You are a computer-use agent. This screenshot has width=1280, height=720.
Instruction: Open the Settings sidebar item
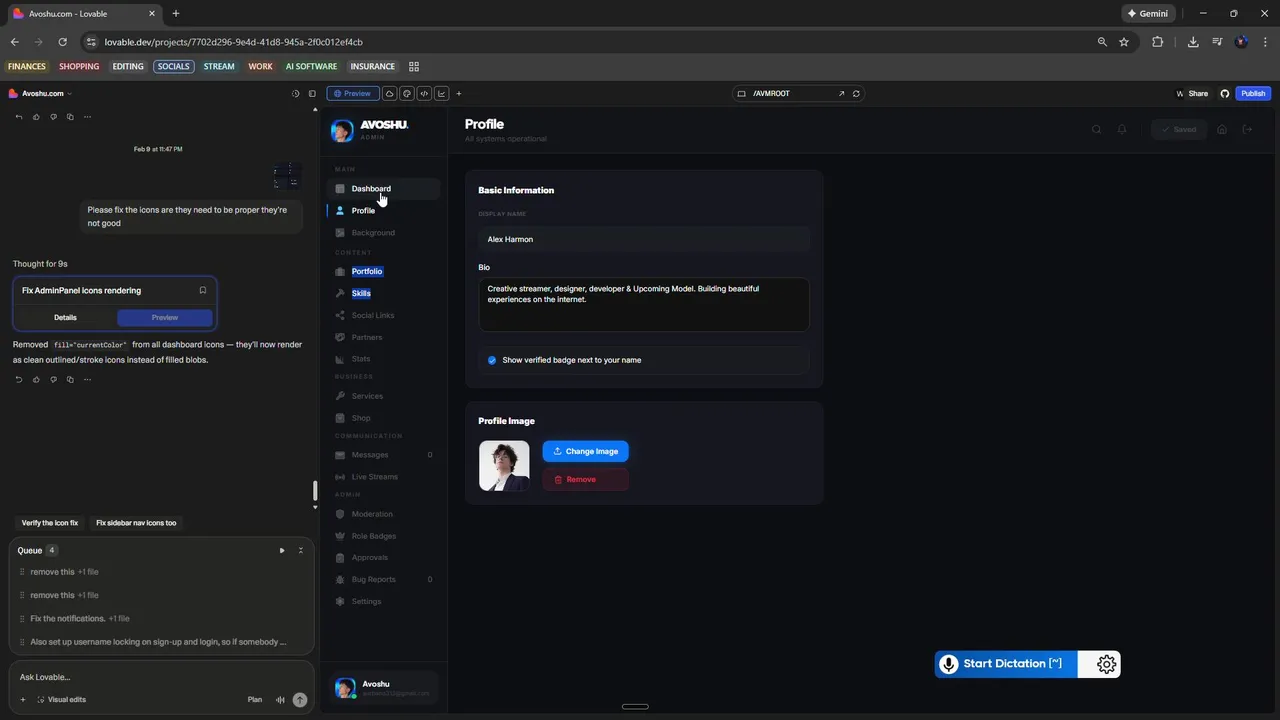point(384,601)
